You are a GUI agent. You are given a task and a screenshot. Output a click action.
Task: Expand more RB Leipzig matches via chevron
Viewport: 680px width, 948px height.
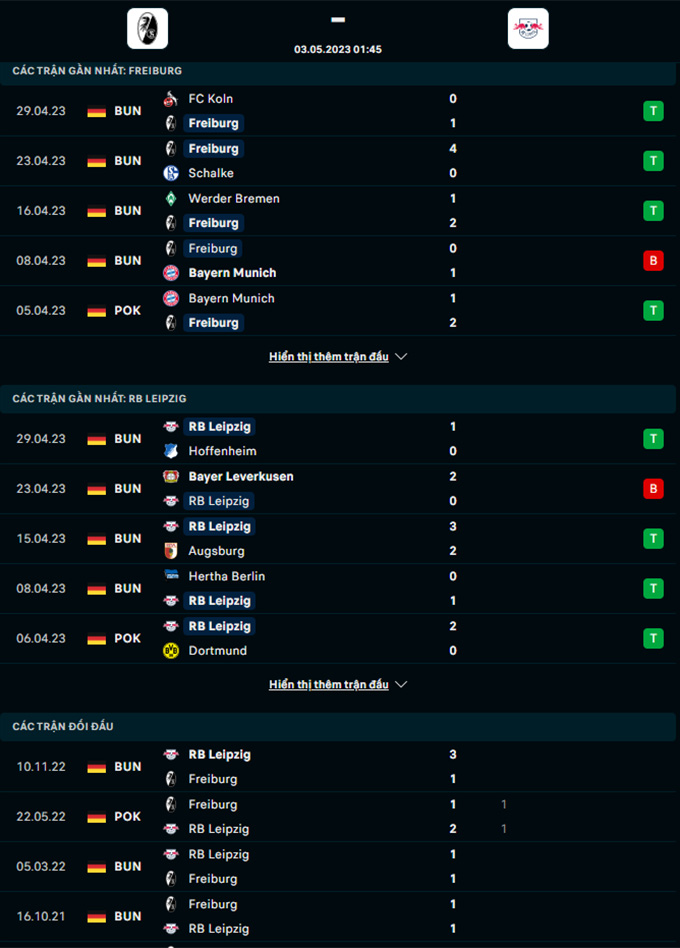pyautogui.click(x=401, y=684)
